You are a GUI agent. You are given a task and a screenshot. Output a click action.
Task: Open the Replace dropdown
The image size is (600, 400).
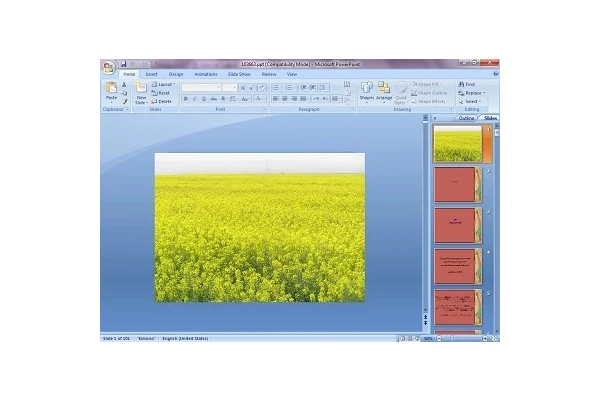click(x=471, y=93)
